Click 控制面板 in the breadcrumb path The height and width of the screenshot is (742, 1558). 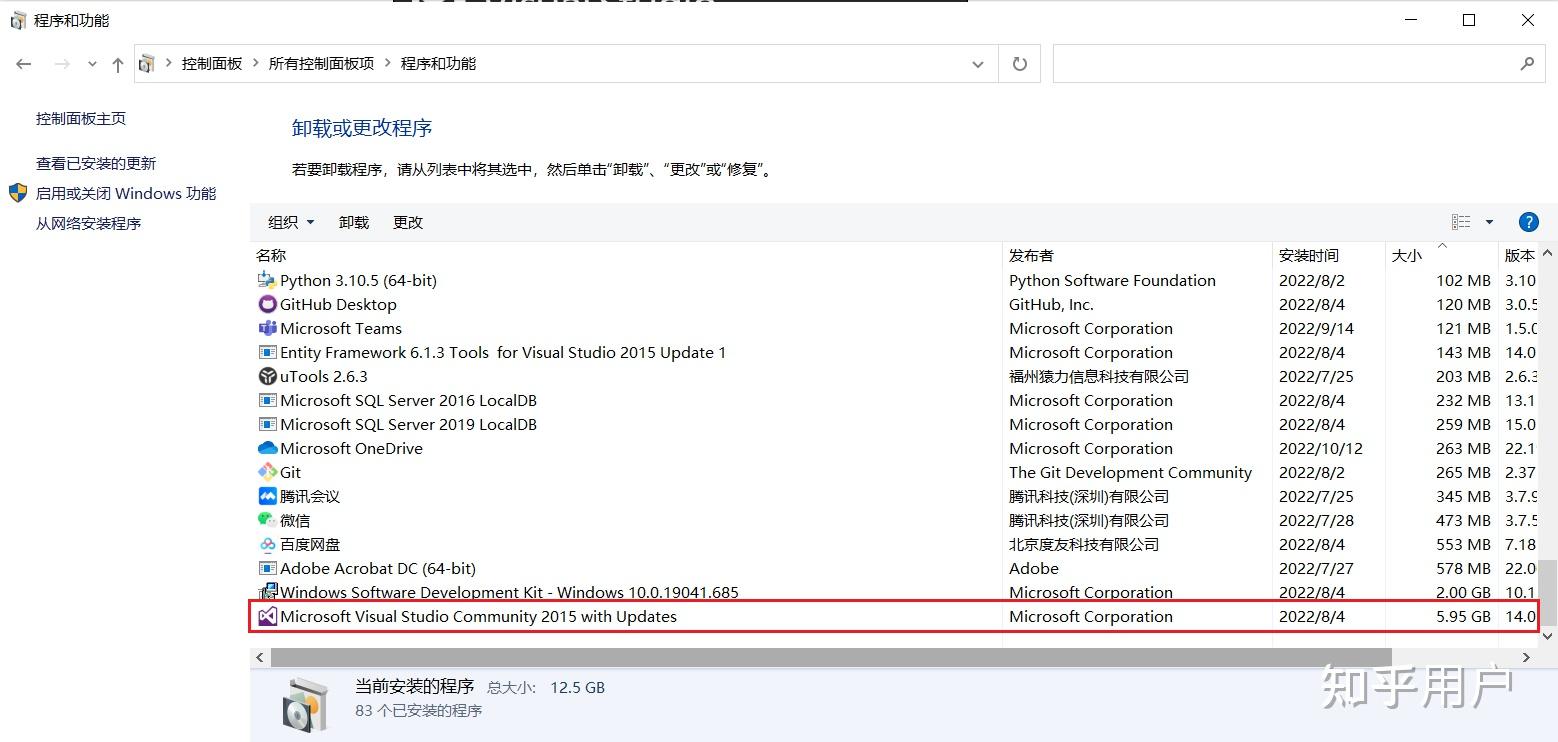(212, 64)
